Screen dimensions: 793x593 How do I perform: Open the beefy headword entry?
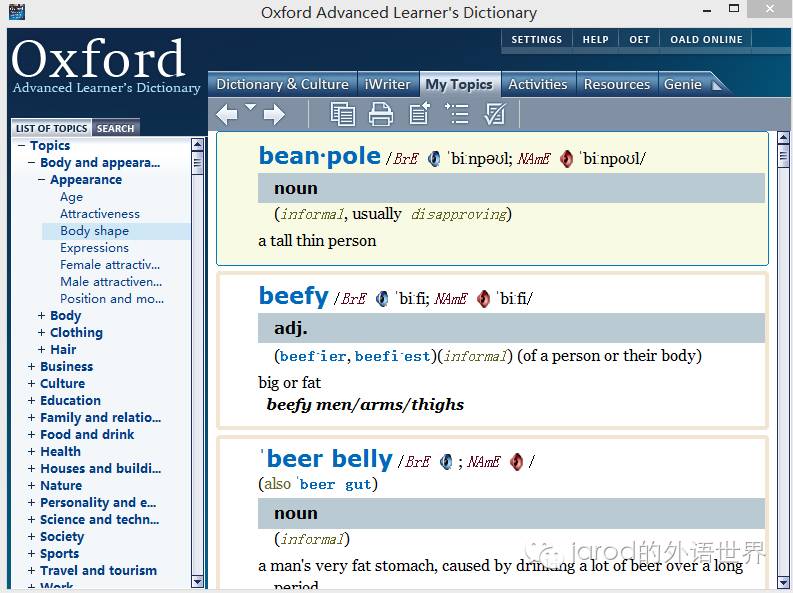[x=294, y=296]
